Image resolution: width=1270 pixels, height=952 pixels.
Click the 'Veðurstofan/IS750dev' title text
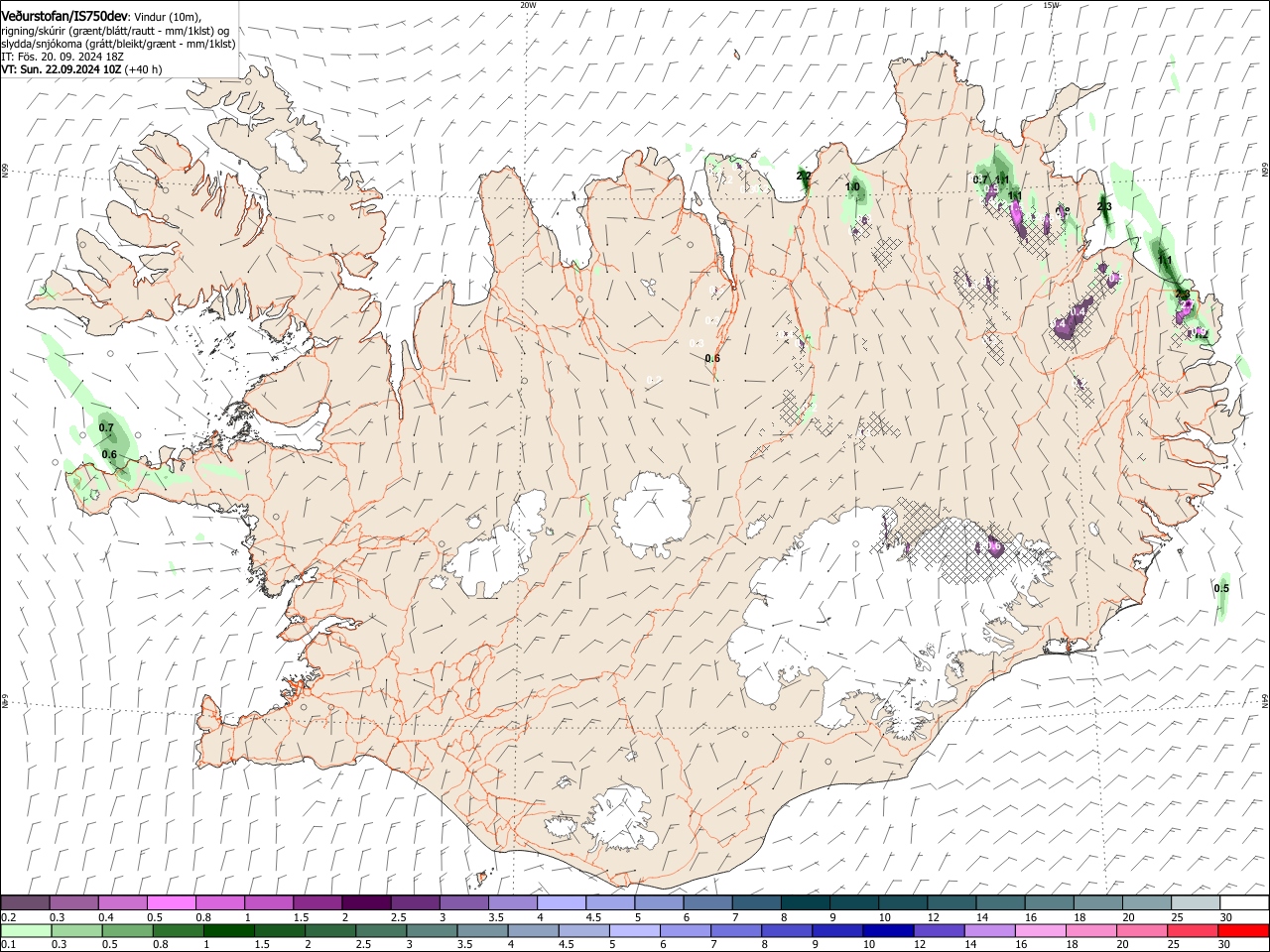coord(64,15)
